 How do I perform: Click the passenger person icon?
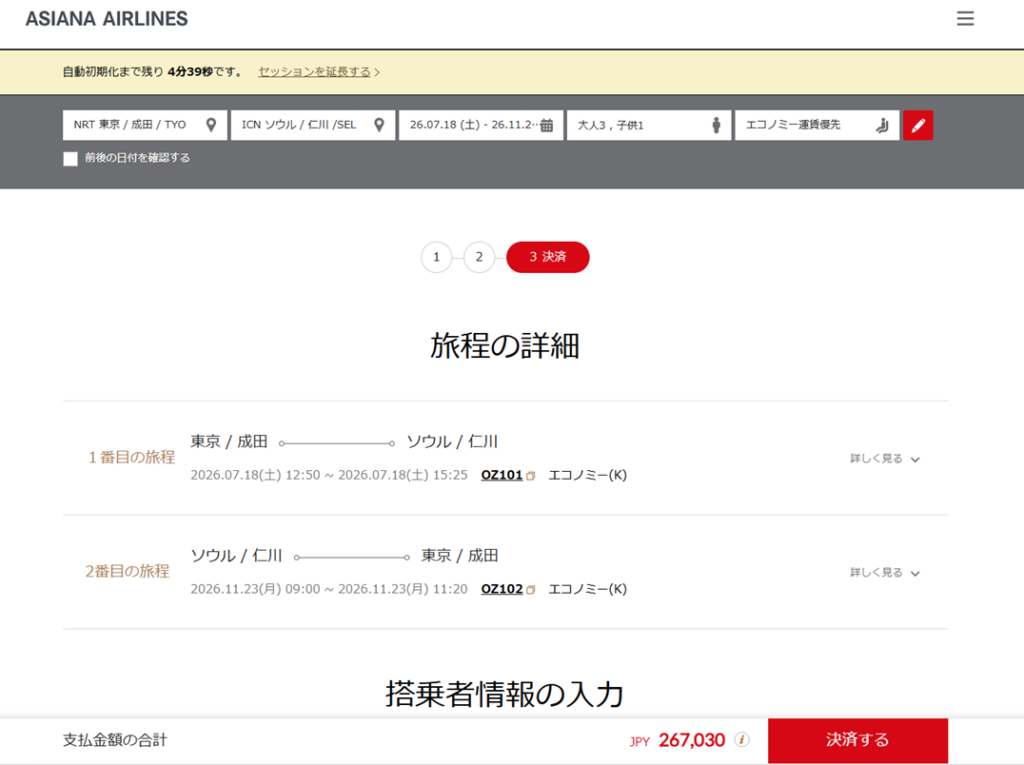pos(716,126)
